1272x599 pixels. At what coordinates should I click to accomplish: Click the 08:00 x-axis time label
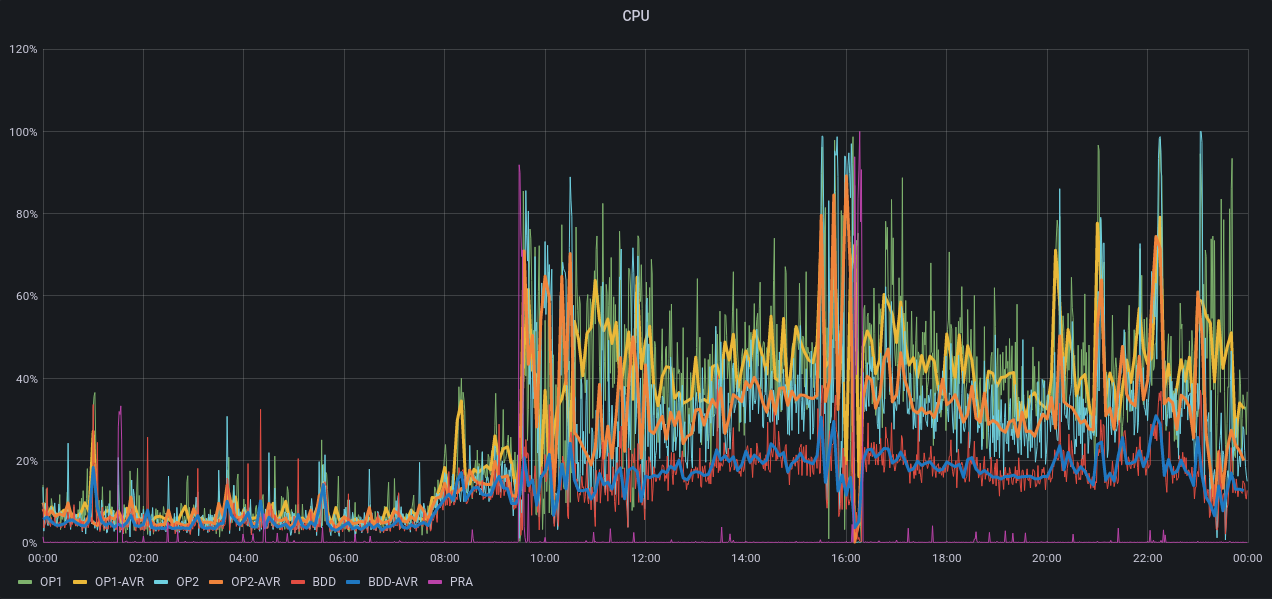click(444, 558)
